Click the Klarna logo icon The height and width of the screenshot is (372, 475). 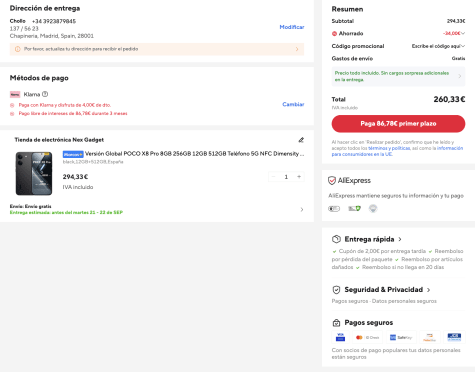point(15,94)
